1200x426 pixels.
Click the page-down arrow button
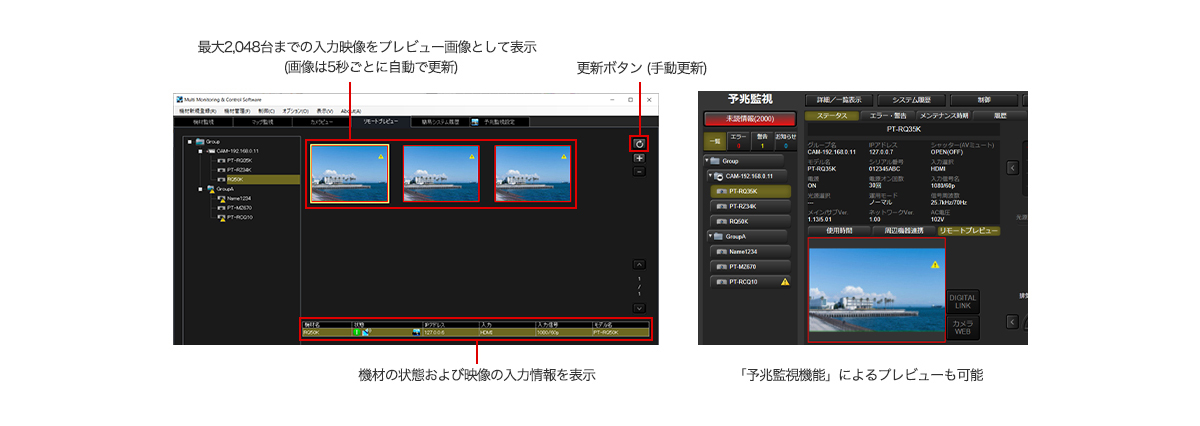click(639, 308)
